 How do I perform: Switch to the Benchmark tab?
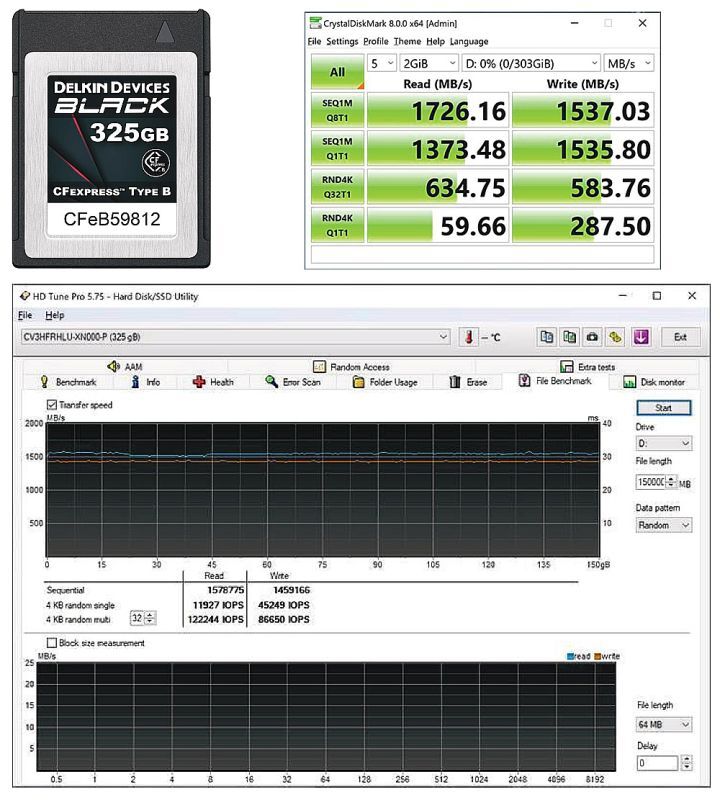(x=68, y=382)
